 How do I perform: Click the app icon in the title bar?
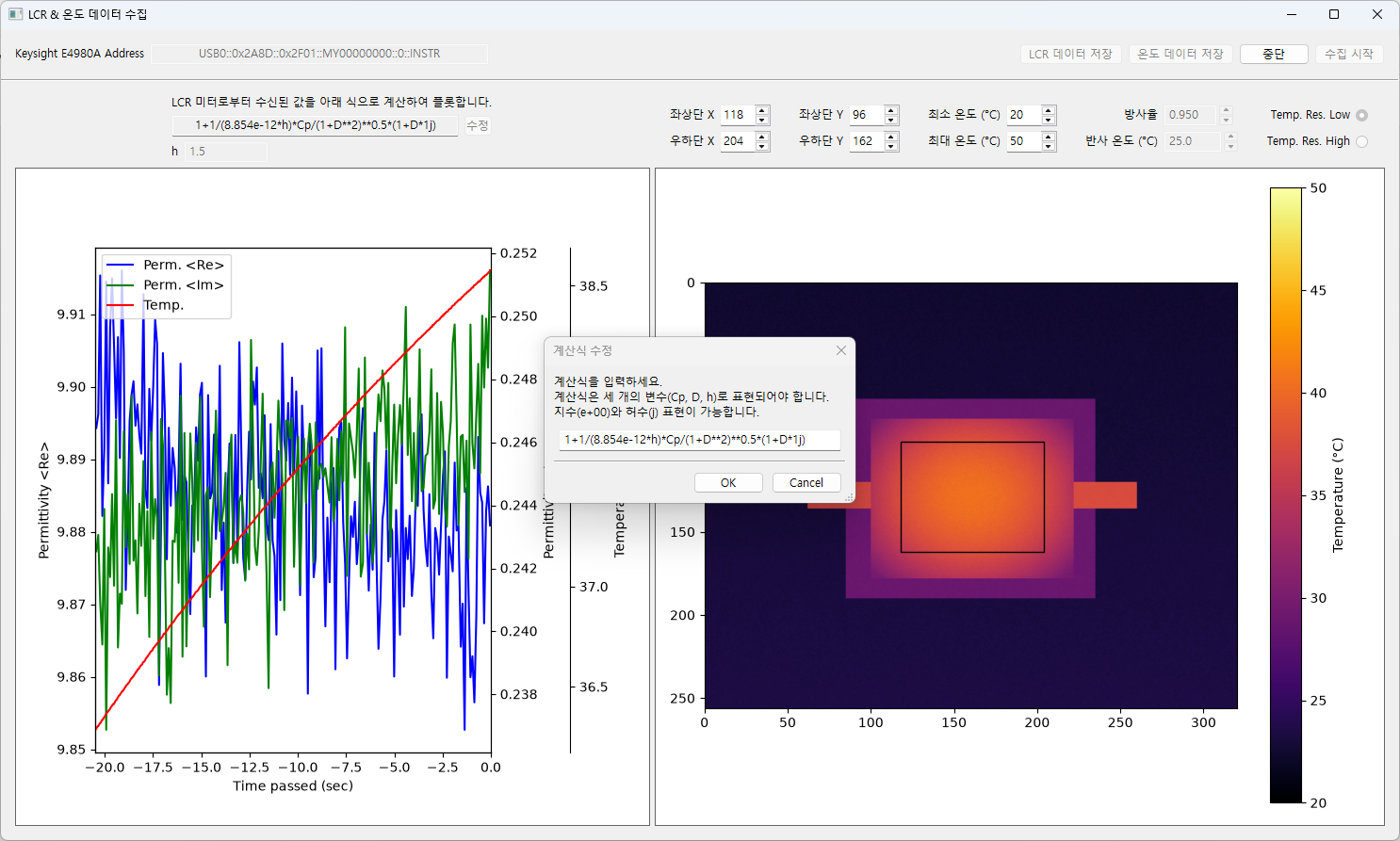pyautogui.click(x=15, y=14)
